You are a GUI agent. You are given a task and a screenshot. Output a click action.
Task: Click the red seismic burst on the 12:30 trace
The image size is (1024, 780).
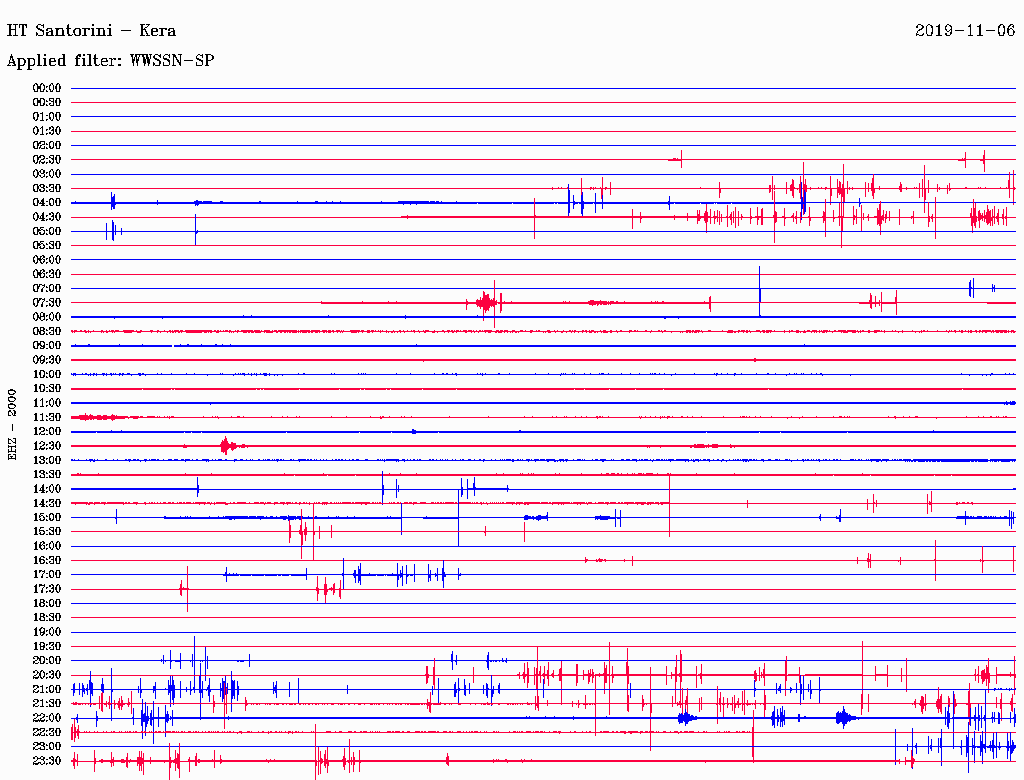coord(227,446)
